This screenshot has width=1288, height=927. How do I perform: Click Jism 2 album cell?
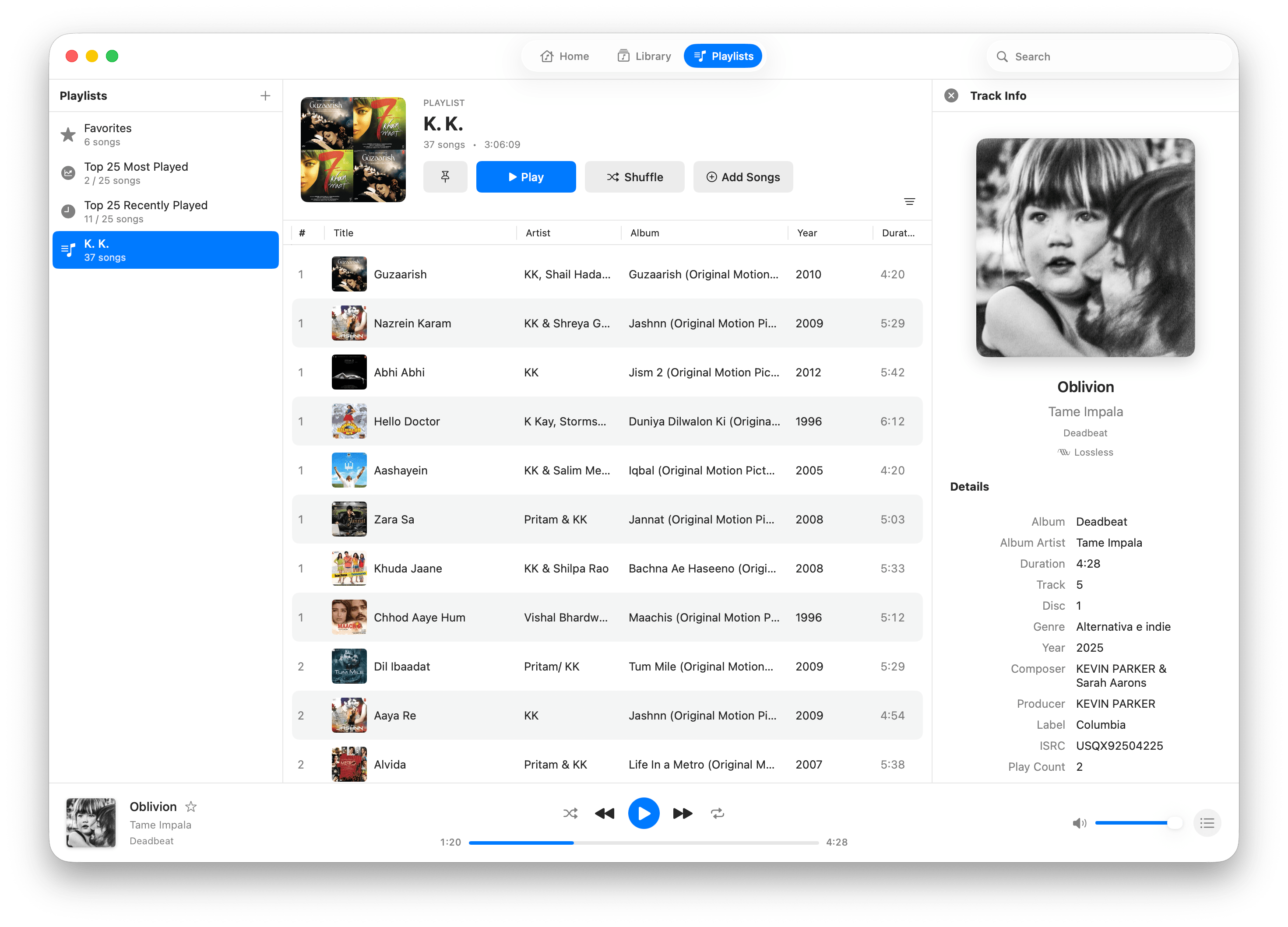(704, 372)
